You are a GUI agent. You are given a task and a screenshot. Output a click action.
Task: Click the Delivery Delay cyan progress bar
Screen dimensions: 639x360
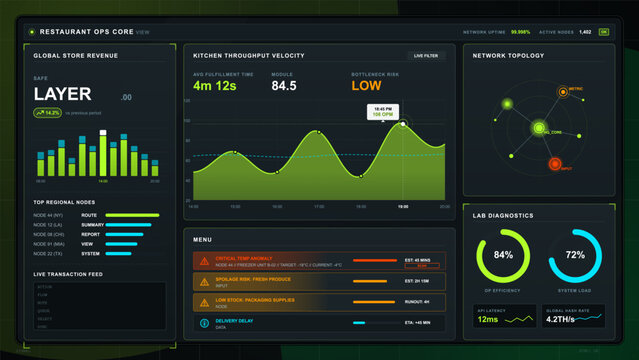(359, 322)
